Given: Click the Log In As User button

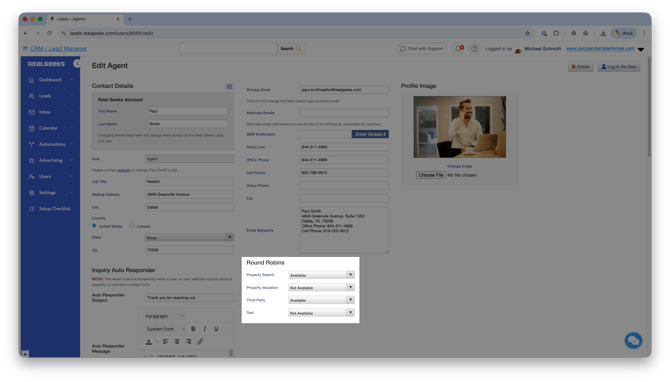Looking at the screenshot, I should [x=619, y=67].
